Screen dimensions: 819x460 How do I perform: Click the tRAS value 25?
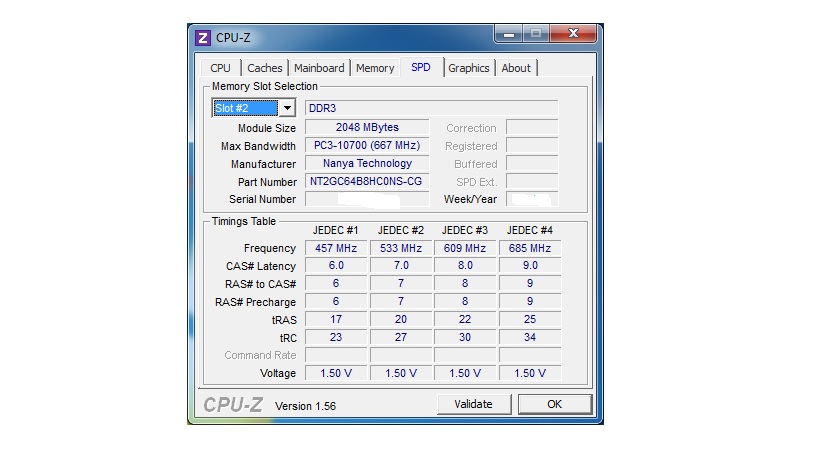coord(530,319)
